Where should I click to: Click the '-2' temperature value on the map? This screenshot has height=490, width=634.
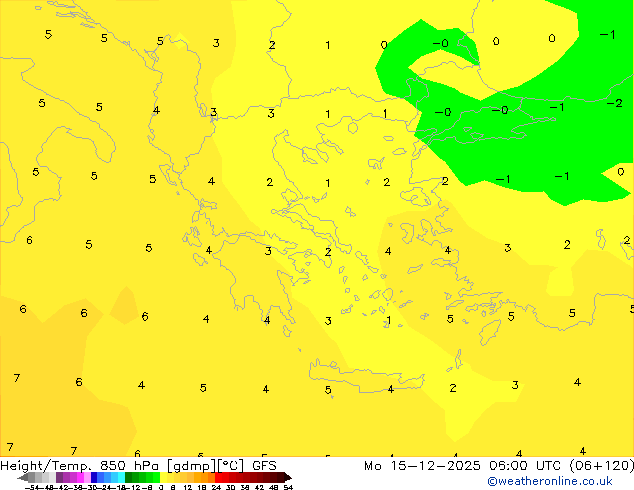click(x=615, y=103)
